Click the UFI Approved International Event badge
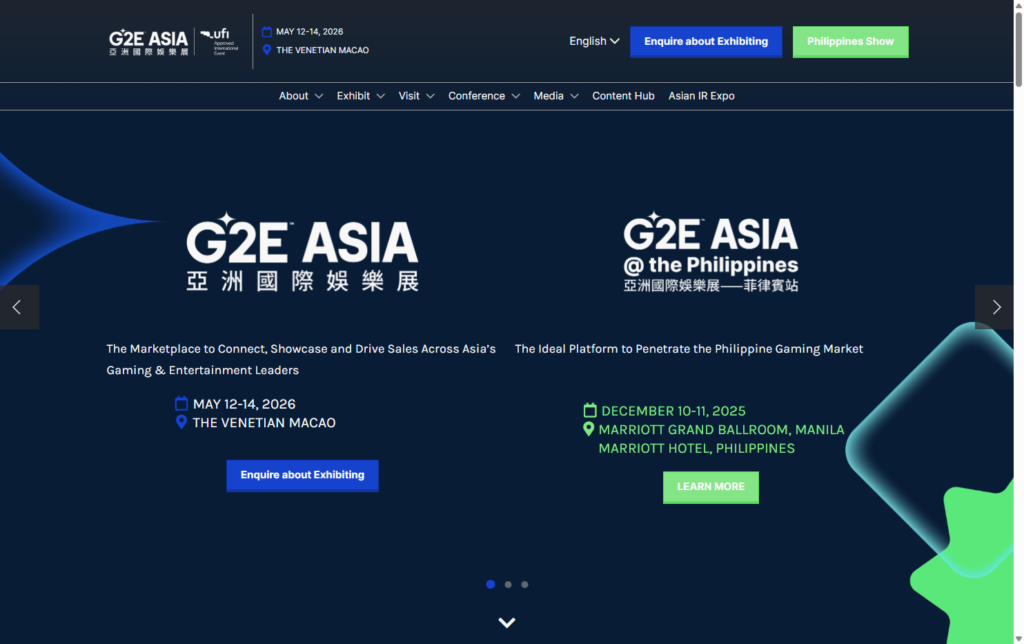Screen dimensions: 1024x644 [x=218, y=41]
